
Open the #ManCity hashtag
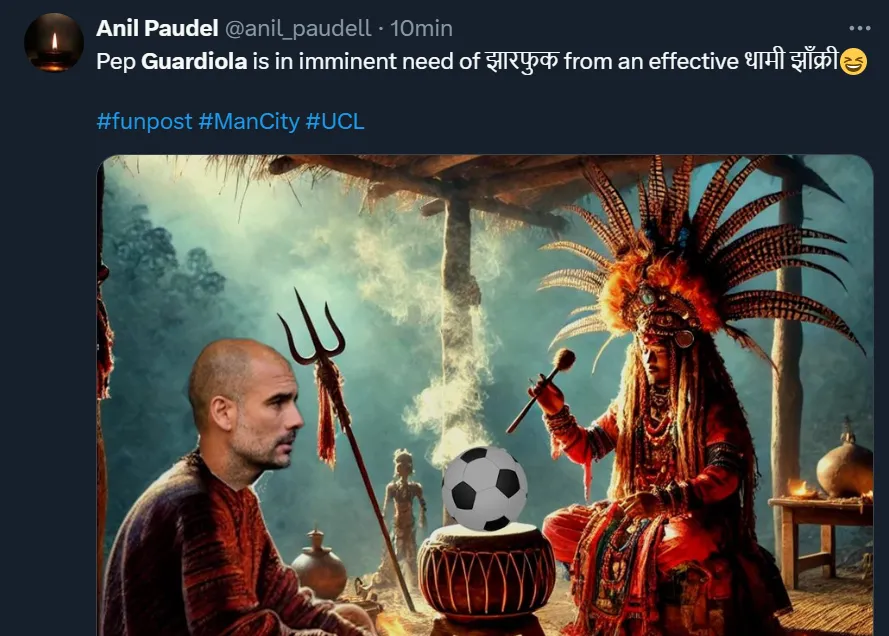coord(249,121)
